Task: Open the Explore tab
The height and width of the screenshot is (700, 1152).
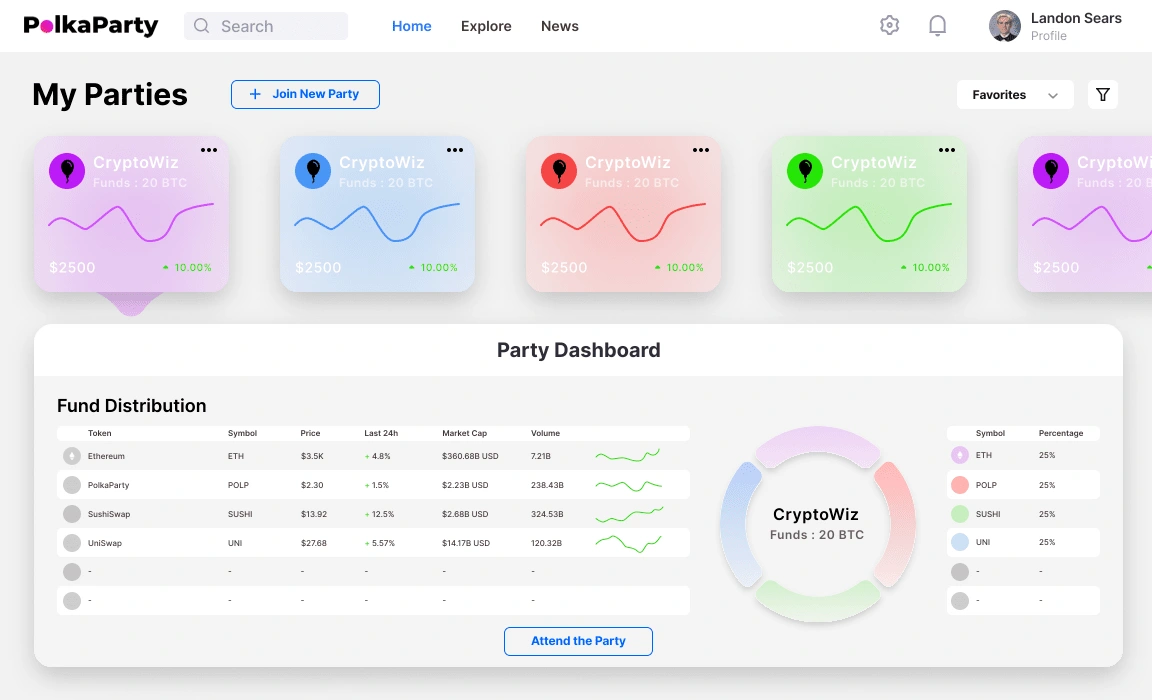Action: tap(486, 26)
